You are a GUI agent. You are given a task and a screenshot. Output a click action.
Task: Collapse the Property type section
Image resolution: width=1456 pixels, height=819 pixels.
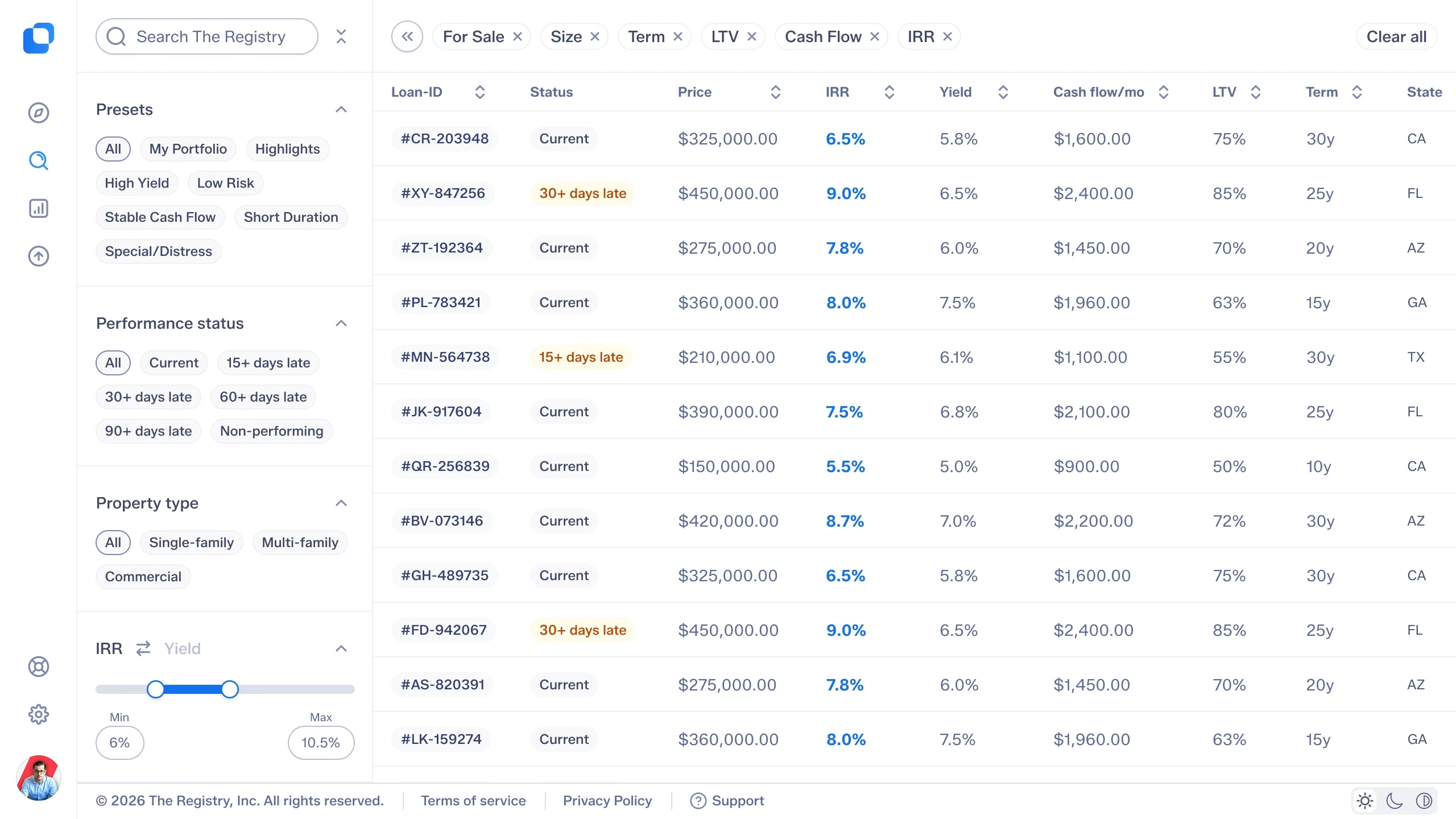(x=341, y=503)
